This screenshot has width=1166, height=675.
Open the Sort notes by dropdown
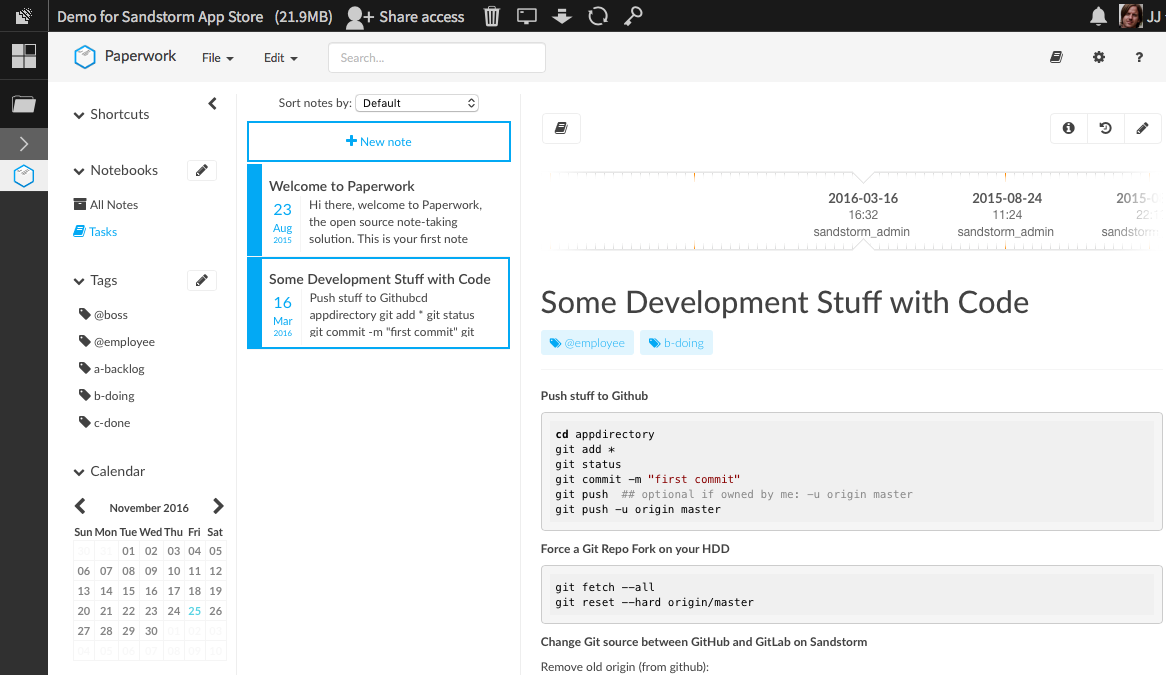coord(417,103)
